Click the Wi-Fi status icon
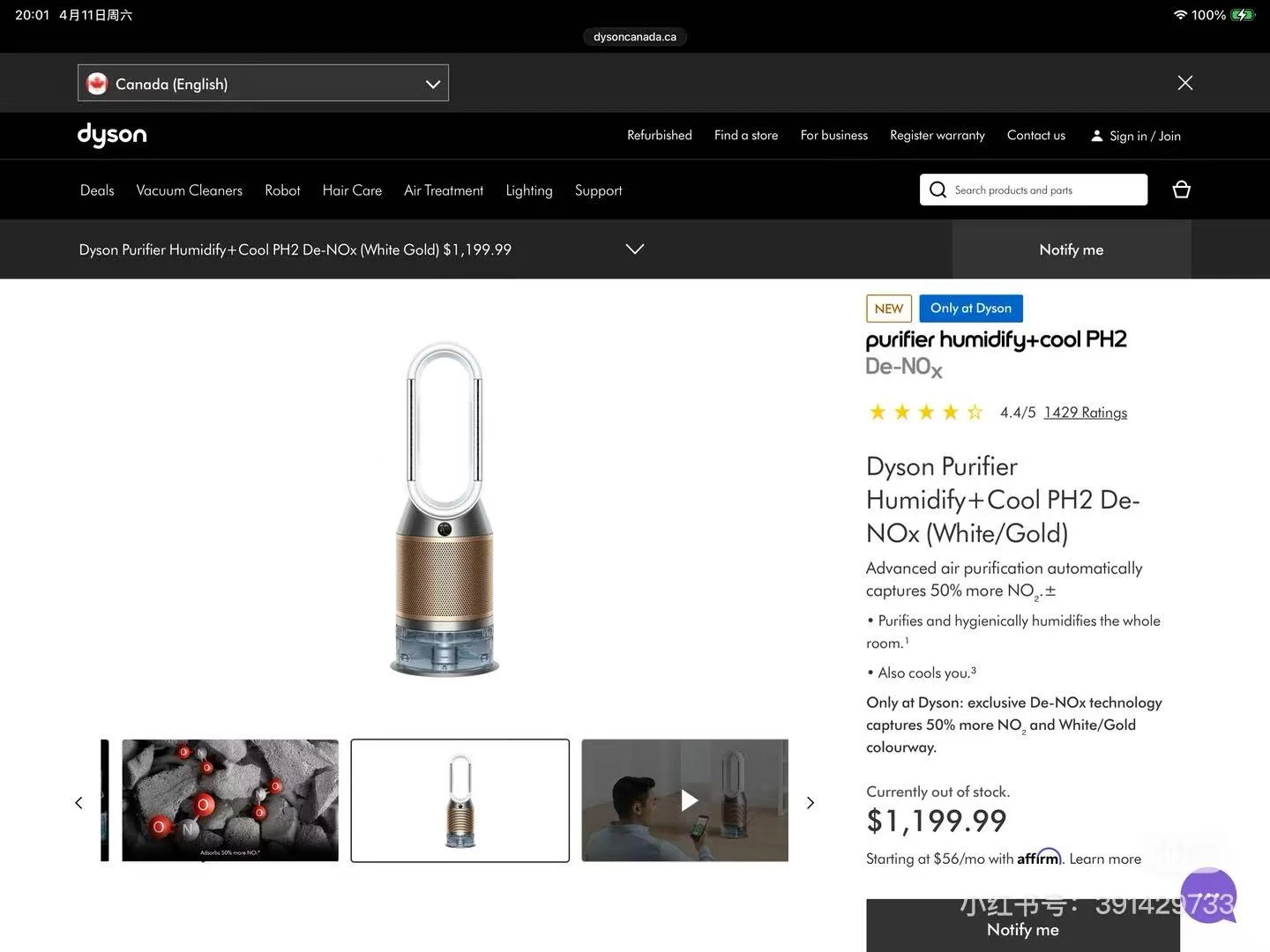 1180,15
